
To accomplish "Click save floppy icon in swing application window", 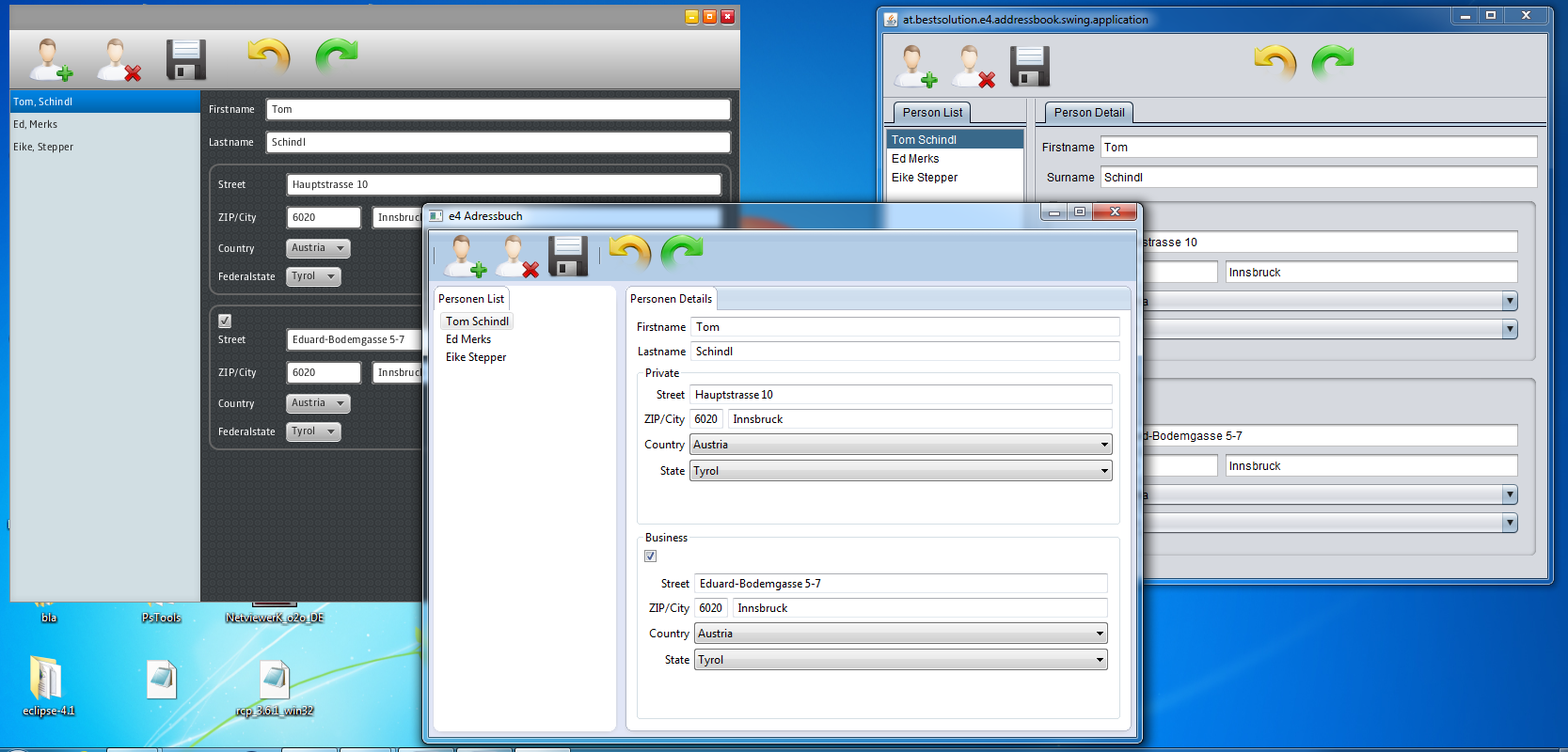I will 1029,67.
